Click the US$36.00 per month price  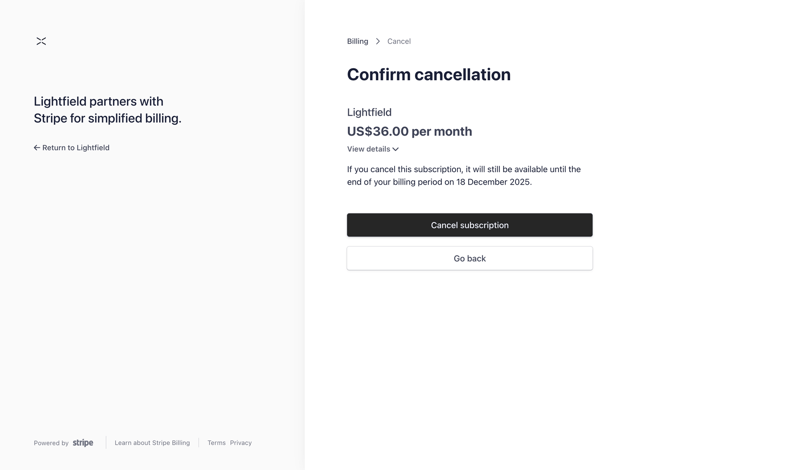409,131
